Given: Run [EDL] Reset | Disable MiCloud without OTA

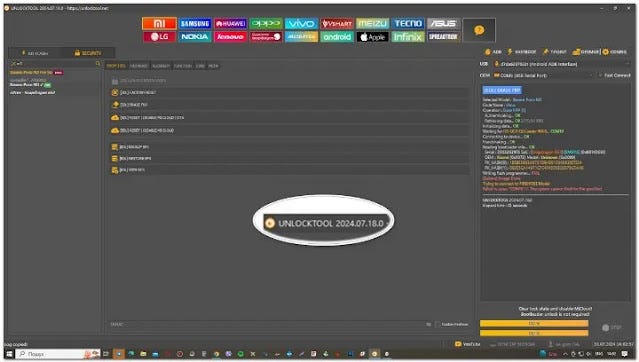Looking at the screenshot, I should pos(290,130).
